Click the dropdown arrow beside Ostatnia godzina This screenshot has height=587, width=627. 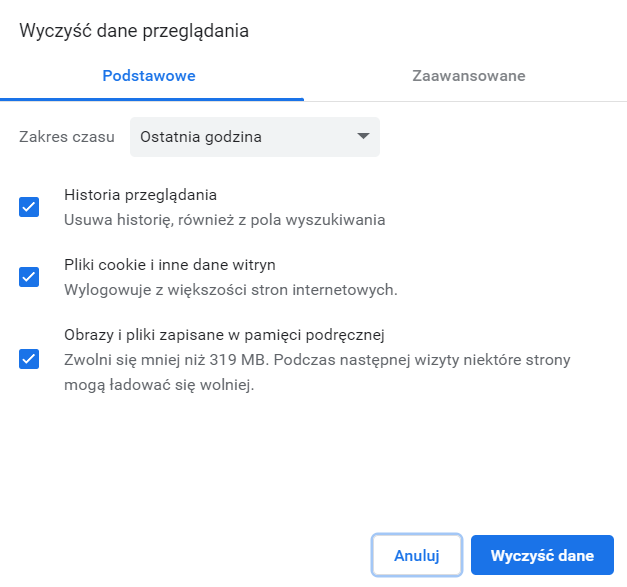point(363,137)
